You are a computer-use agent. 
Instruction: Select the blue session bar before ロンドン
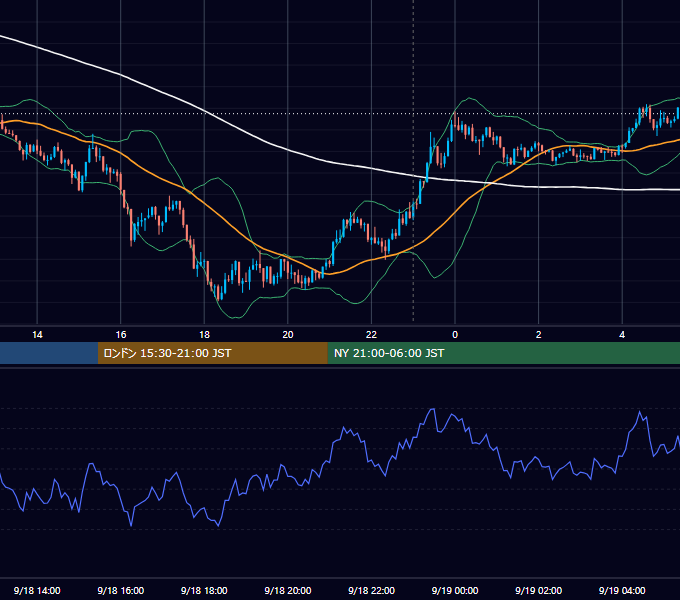(49, 353)
